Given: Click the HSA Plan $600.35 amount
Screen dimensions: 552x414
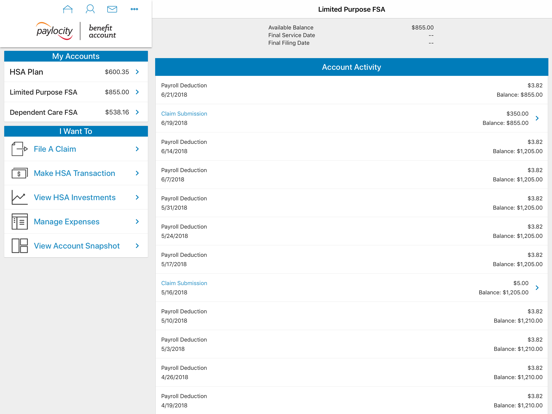Looking at the screenshot, I should [x=117, y=72].
